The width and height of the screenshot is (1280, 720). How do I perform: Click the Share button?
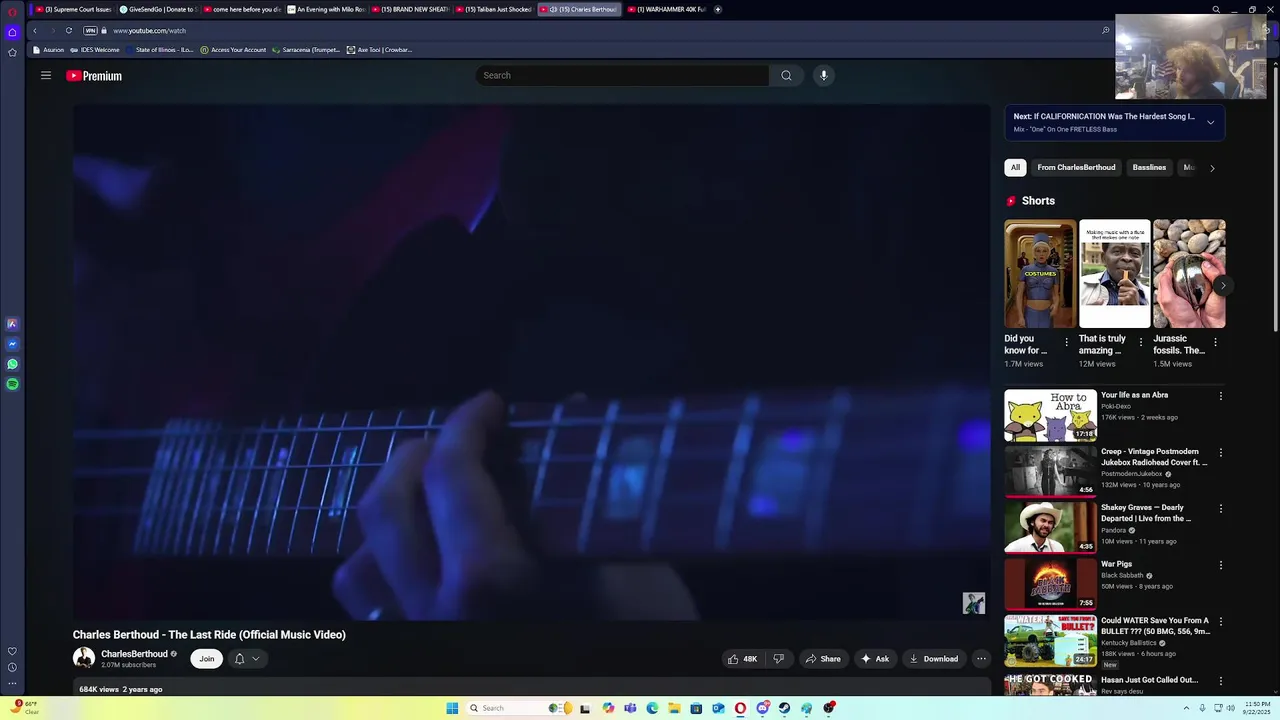point(823,659)
